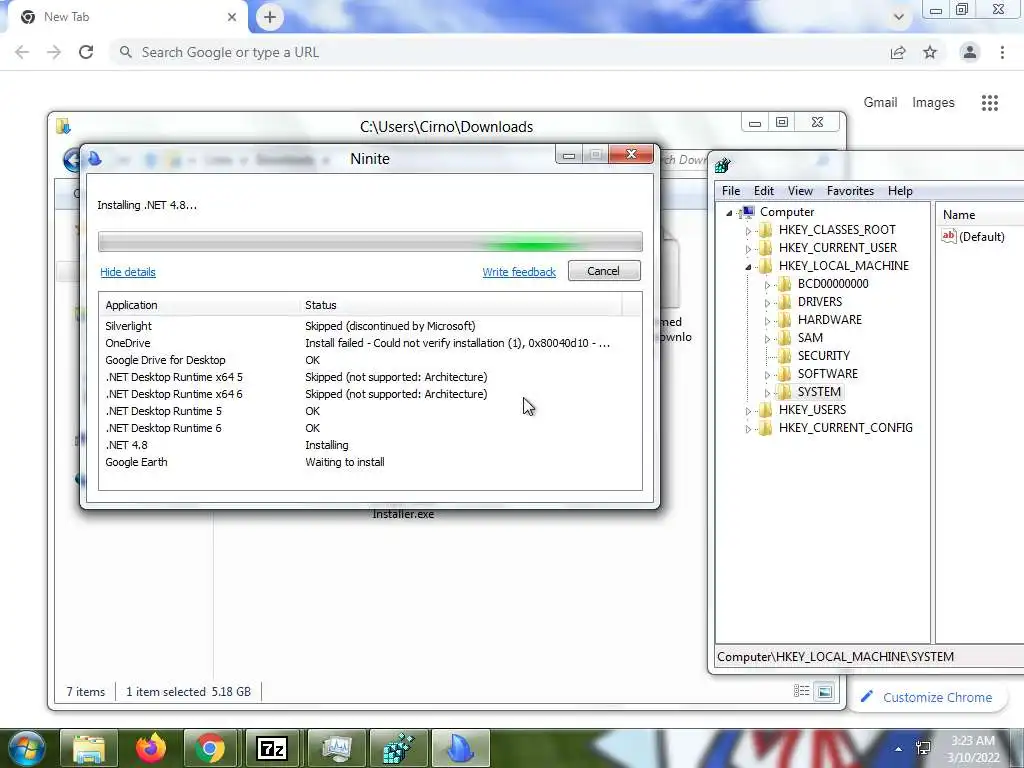Open Favorites menu in Registry Editor
The height and width of the screenshot is (768, 1024).
pos(850,191)
